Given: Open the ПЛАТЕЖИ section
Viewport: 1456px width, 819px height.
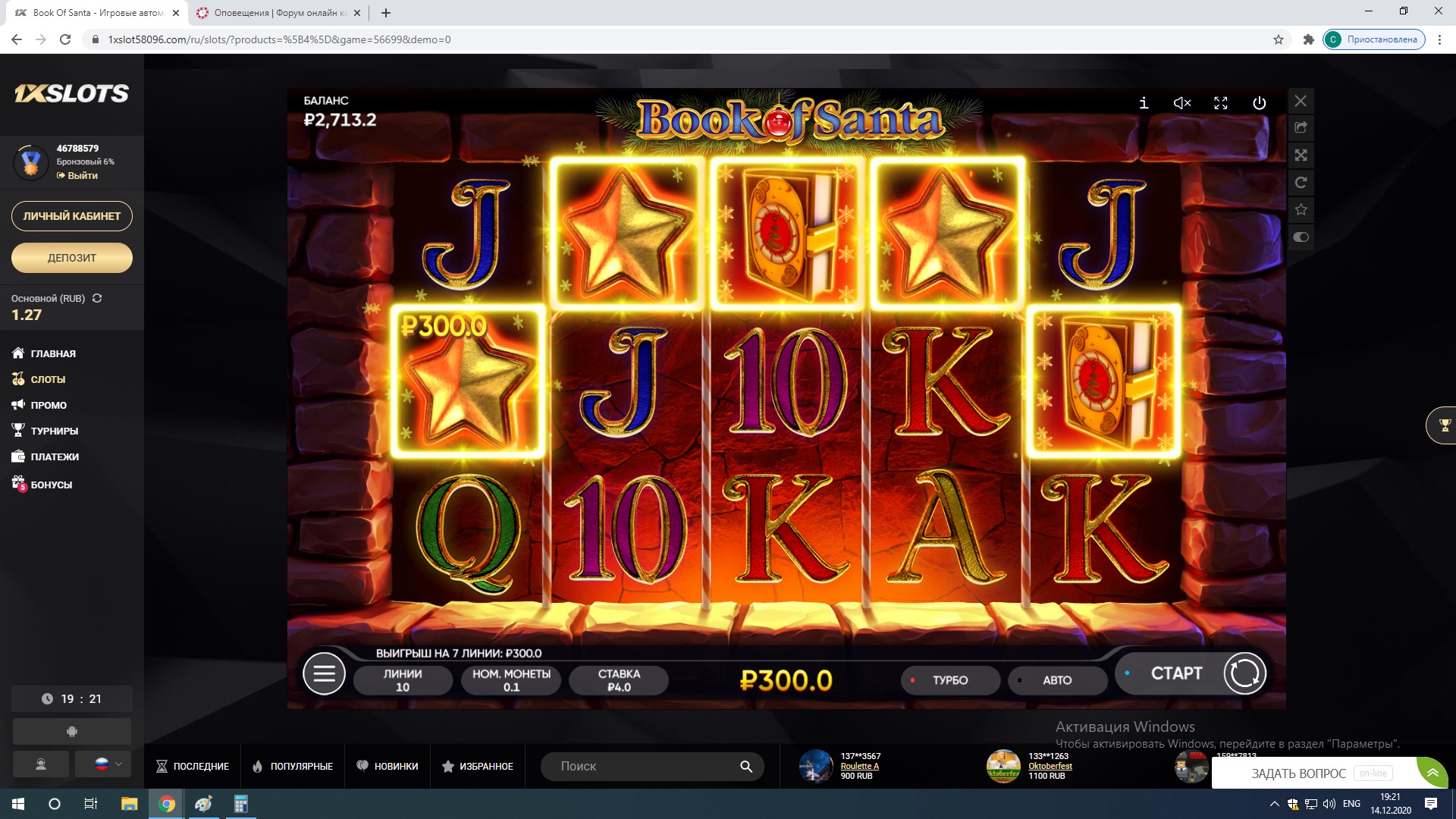Looking at the screenshot, I should [45, 457].
